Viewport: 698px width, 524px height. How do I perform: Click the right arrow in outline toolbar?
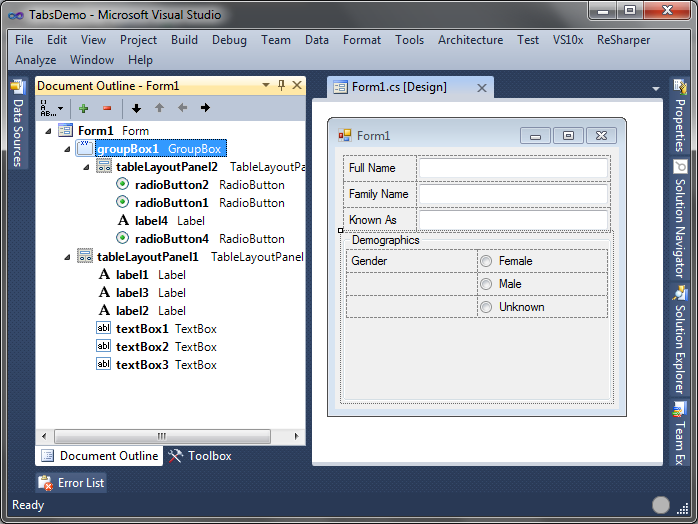(205, 108)
